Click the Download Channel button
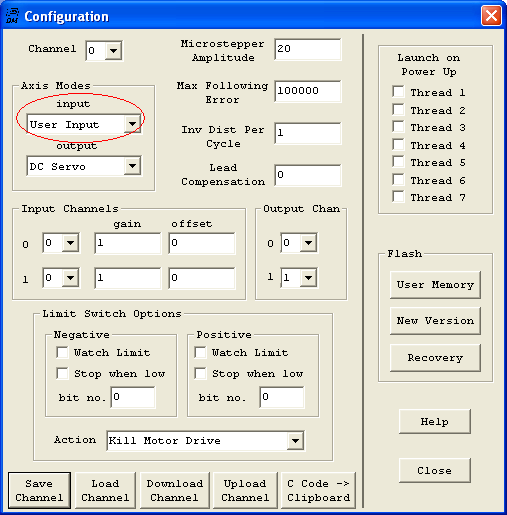The image size is (507, 515). 175,490
